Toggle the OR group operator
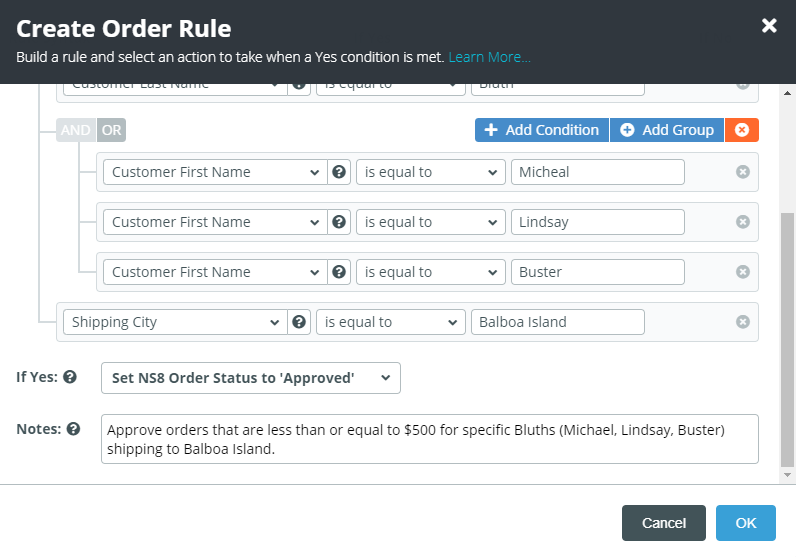The height and width of the screenshot is (557, 796). point(111,130)
